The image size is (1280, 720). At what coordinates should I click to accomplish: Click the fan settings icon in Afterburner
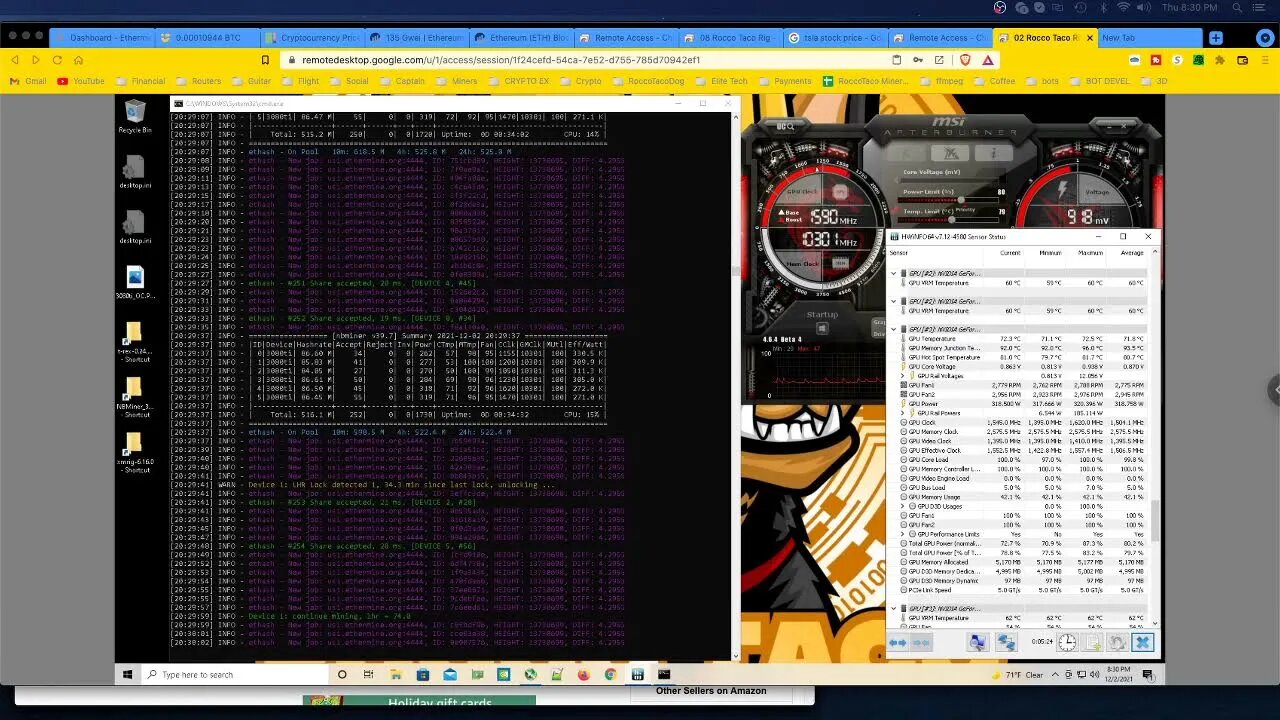click(x=950, y=153)
